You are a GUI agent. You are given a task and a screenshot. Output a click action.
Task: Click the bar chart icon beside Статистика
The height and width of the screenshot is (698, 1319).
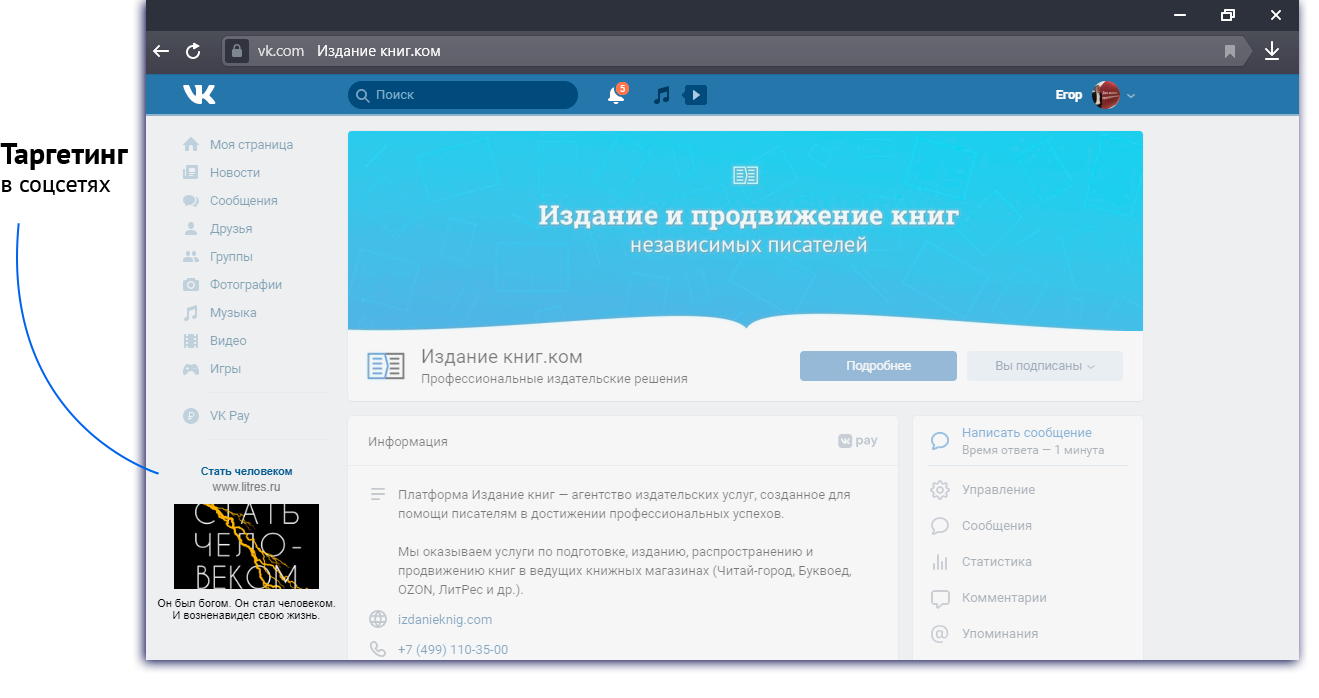coord(940,562)
